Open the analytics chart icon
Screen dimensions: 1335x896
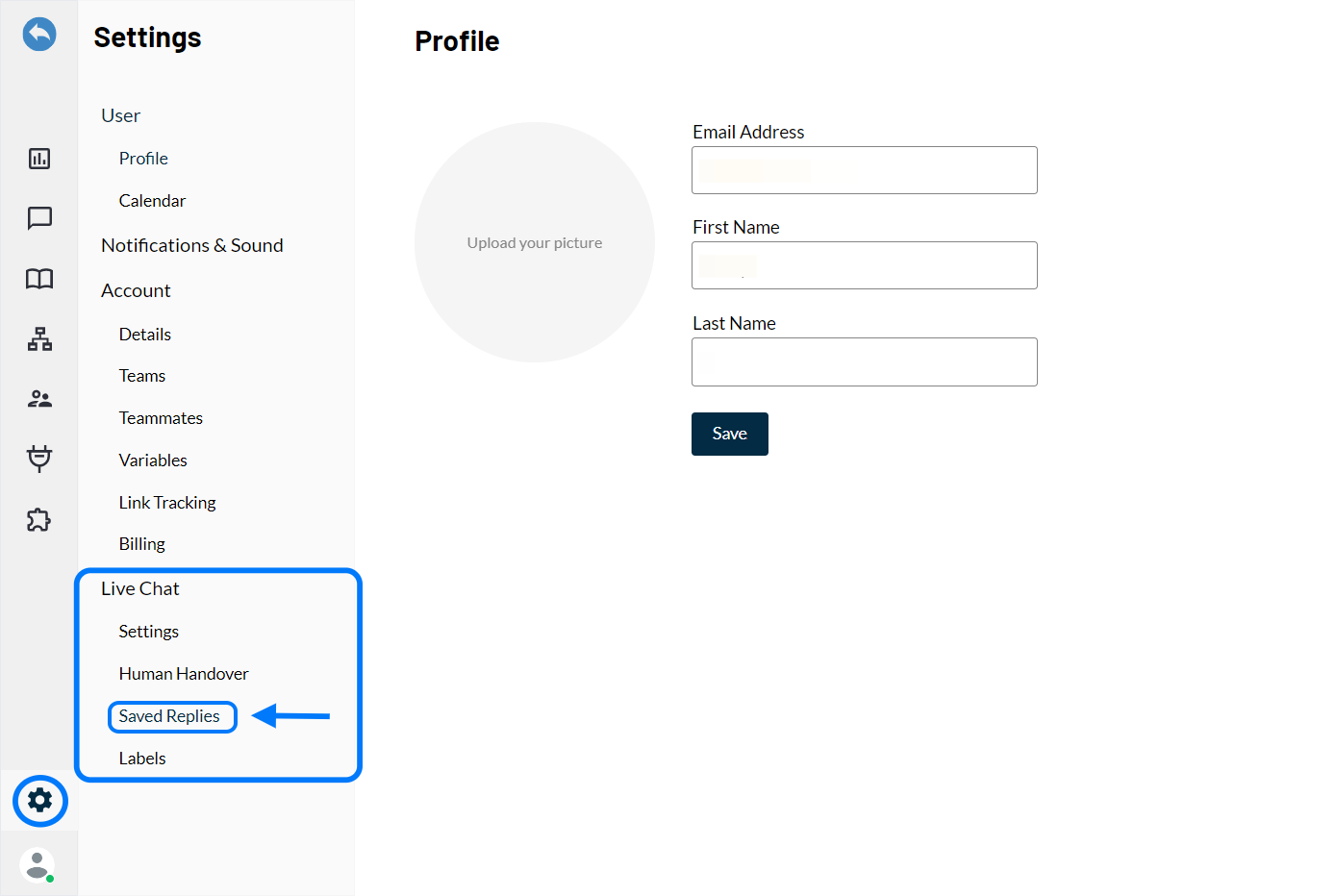click(39, 159)
